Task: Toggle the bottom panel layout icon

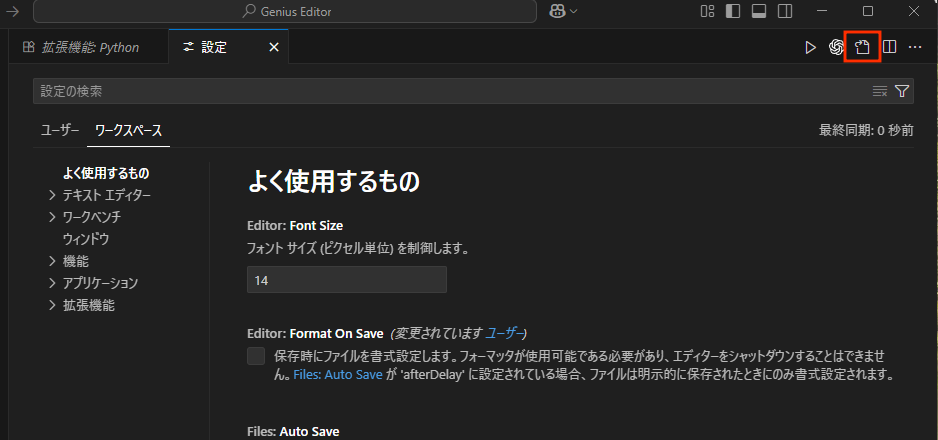Action: pyautogui.click(x=758, y=12)
